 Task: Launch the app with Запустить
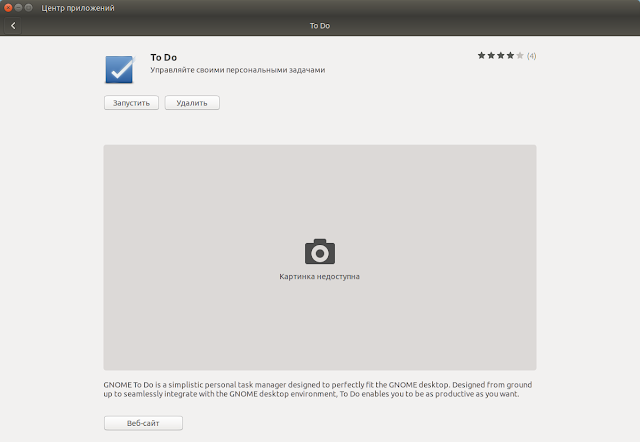click(x=131, y=103)
